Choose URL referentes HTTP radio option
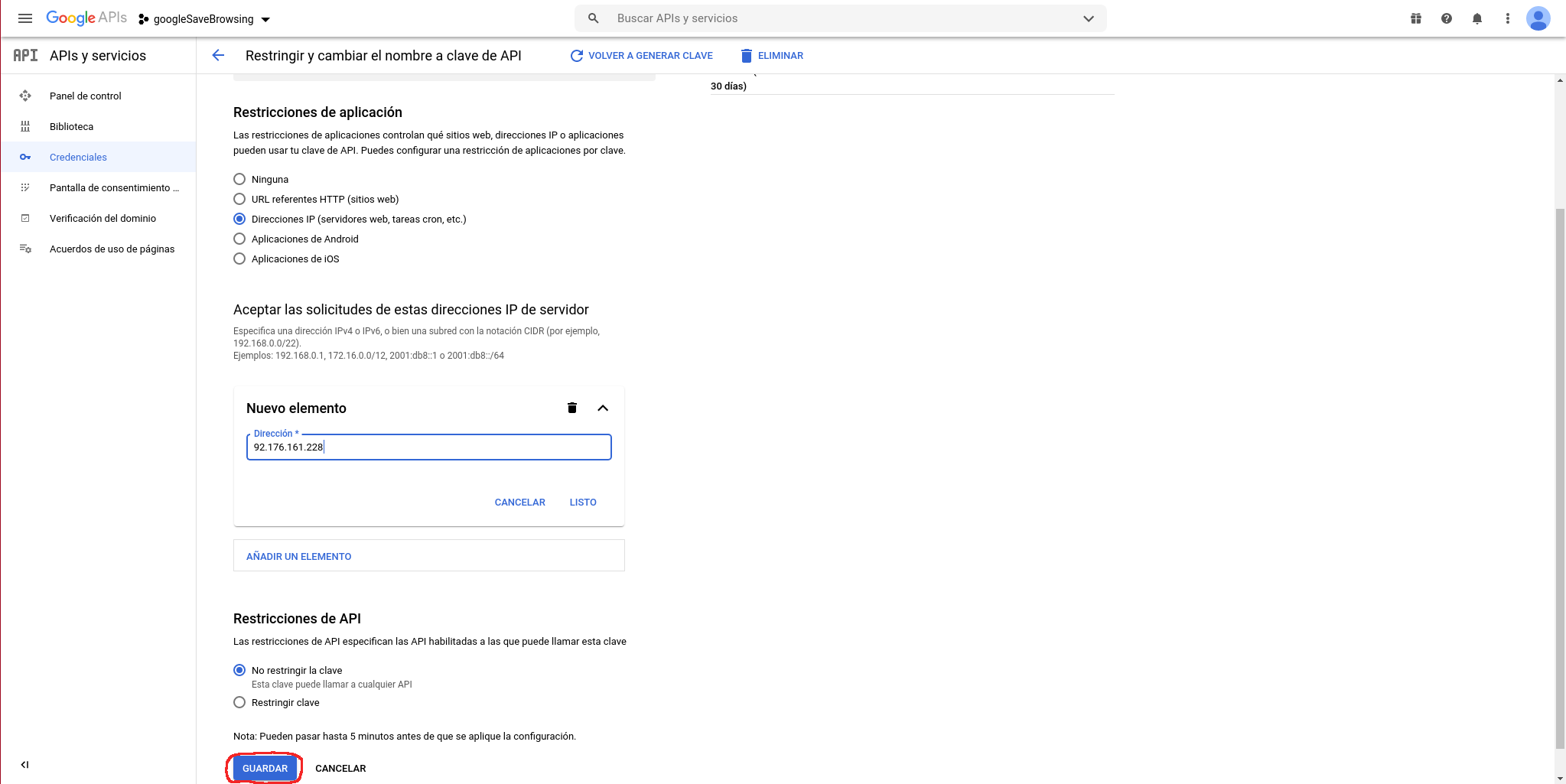This screenshot has height=784, width=1566. [239, 199]
